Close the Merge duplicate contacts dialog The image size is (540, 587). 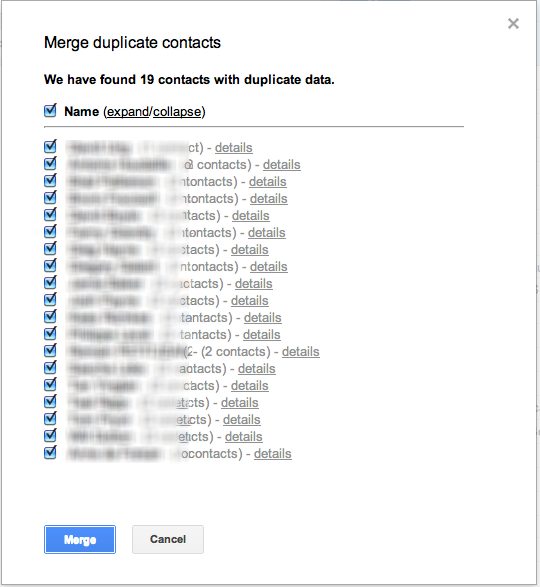pyautogui.click(x=513, y=24)
